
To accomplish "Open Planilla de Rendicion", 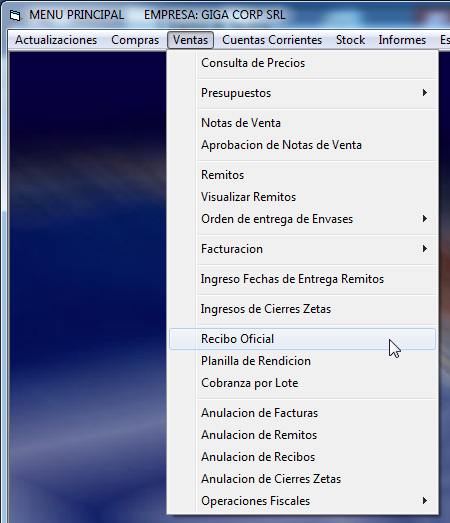I will coord(303,361).
